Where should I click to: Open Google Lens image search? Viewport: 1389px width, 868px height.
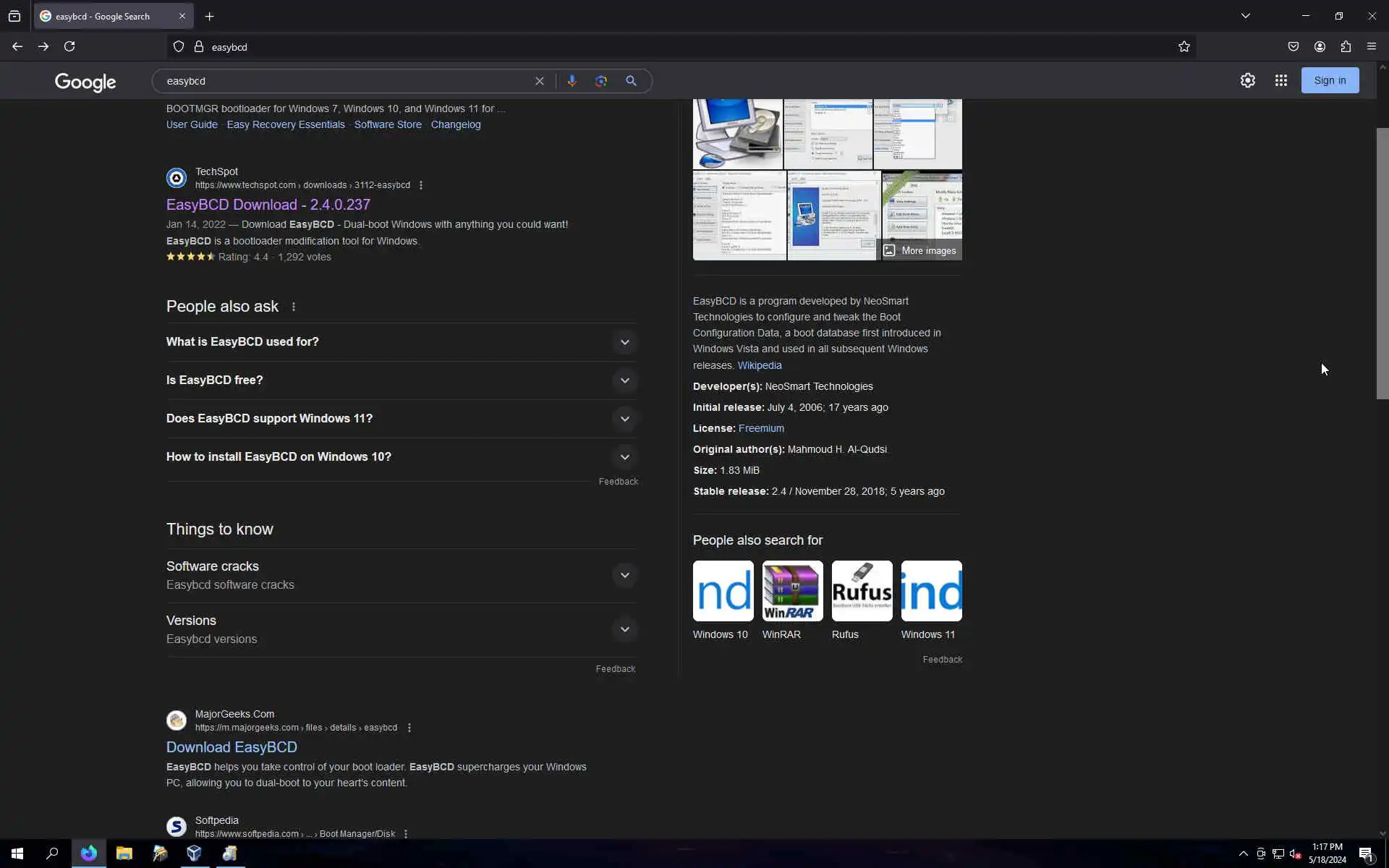600,81
